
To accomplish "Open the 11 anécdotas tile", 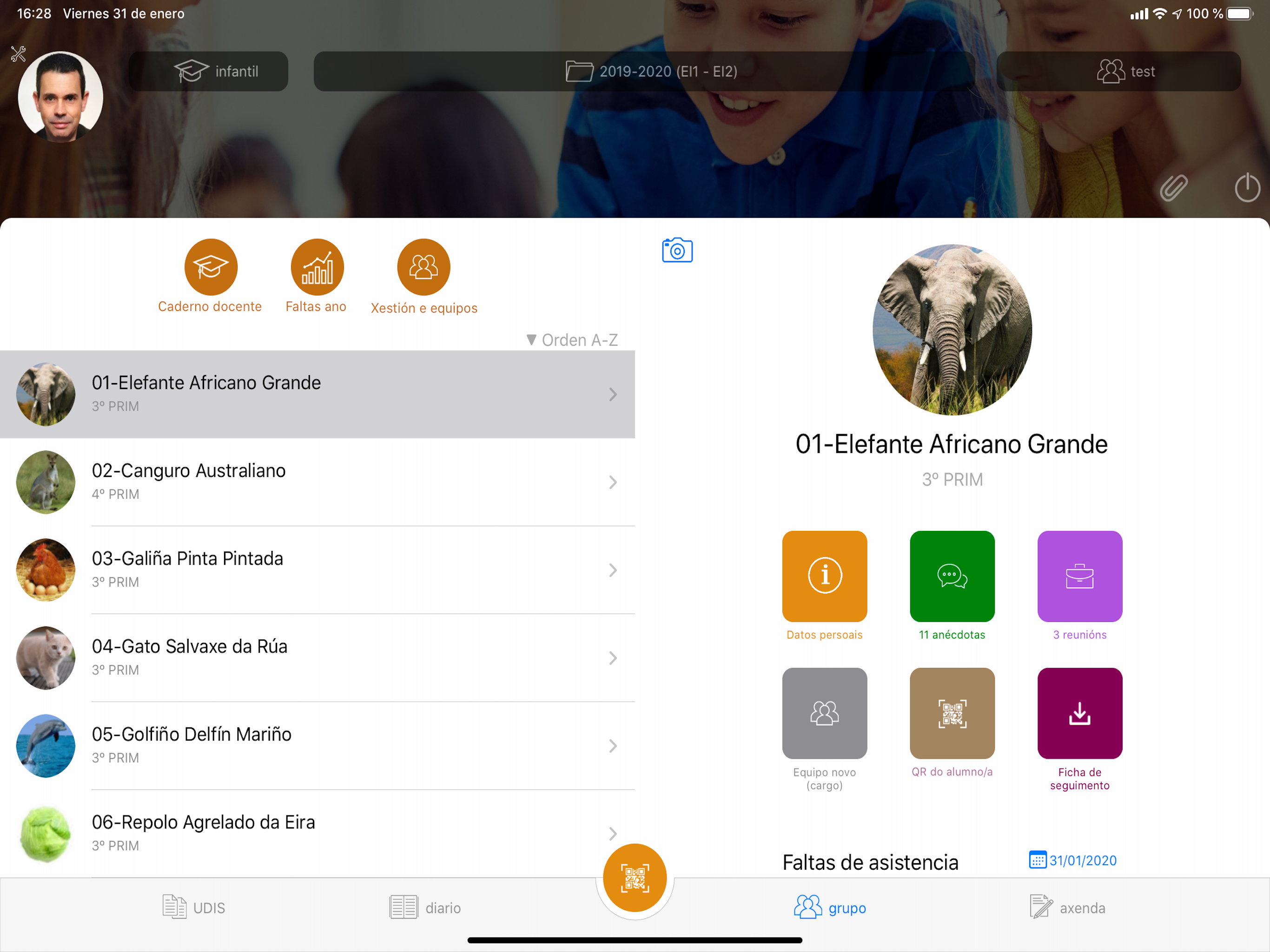I will 952,576.
